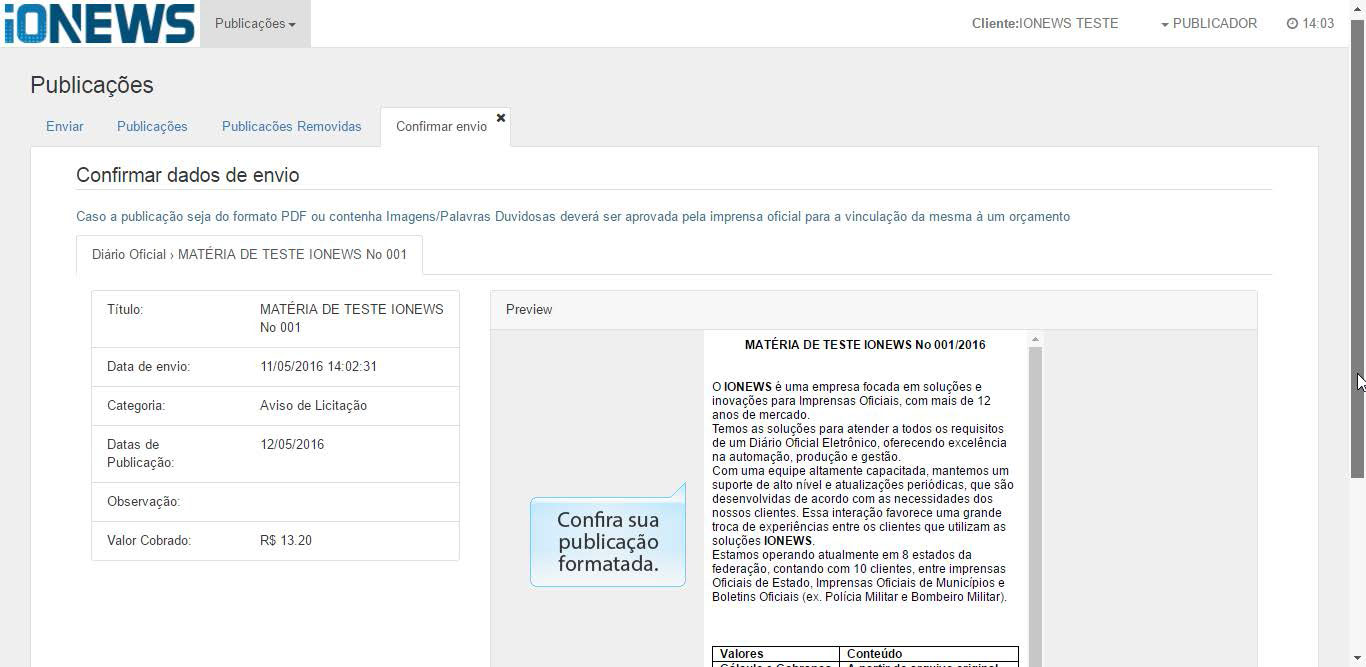Open the Publicações dropdown menu
Viewport: 1366px width, 667px height.
[255, 23]
